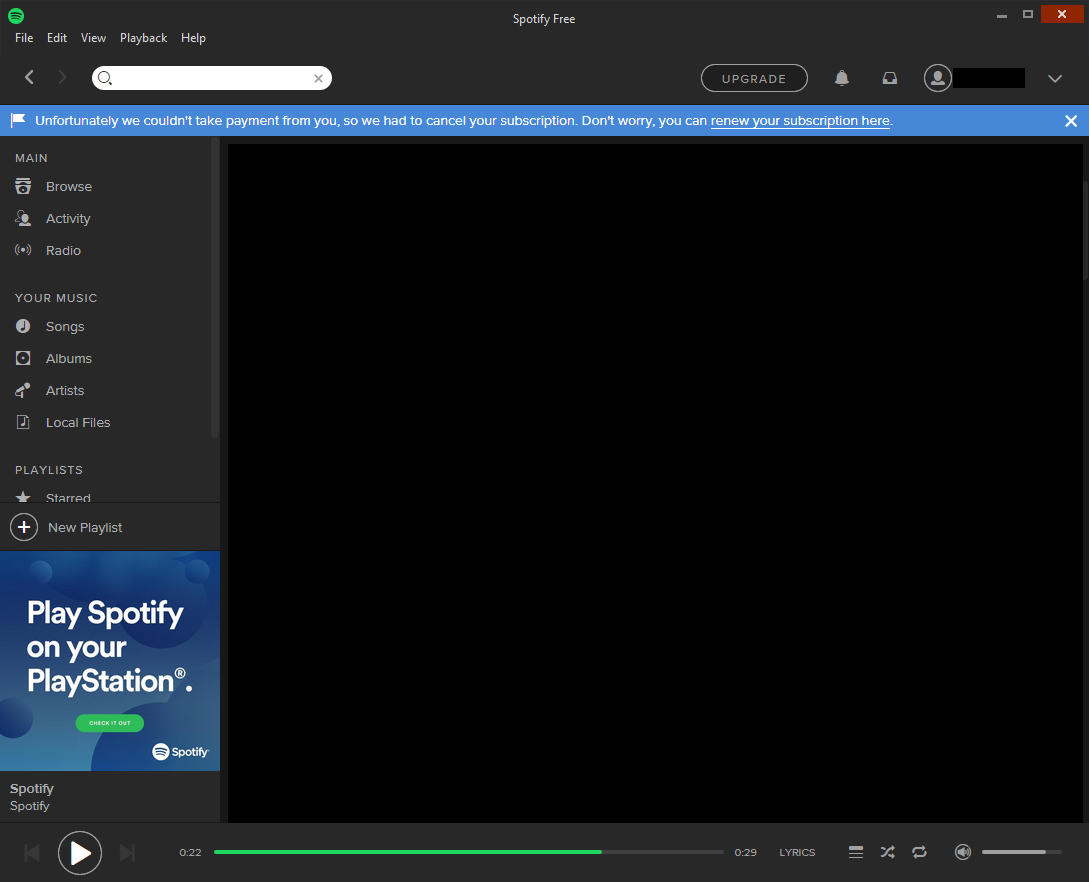Skip to next track
This screenshot has height=882, width=1089.
127,853
